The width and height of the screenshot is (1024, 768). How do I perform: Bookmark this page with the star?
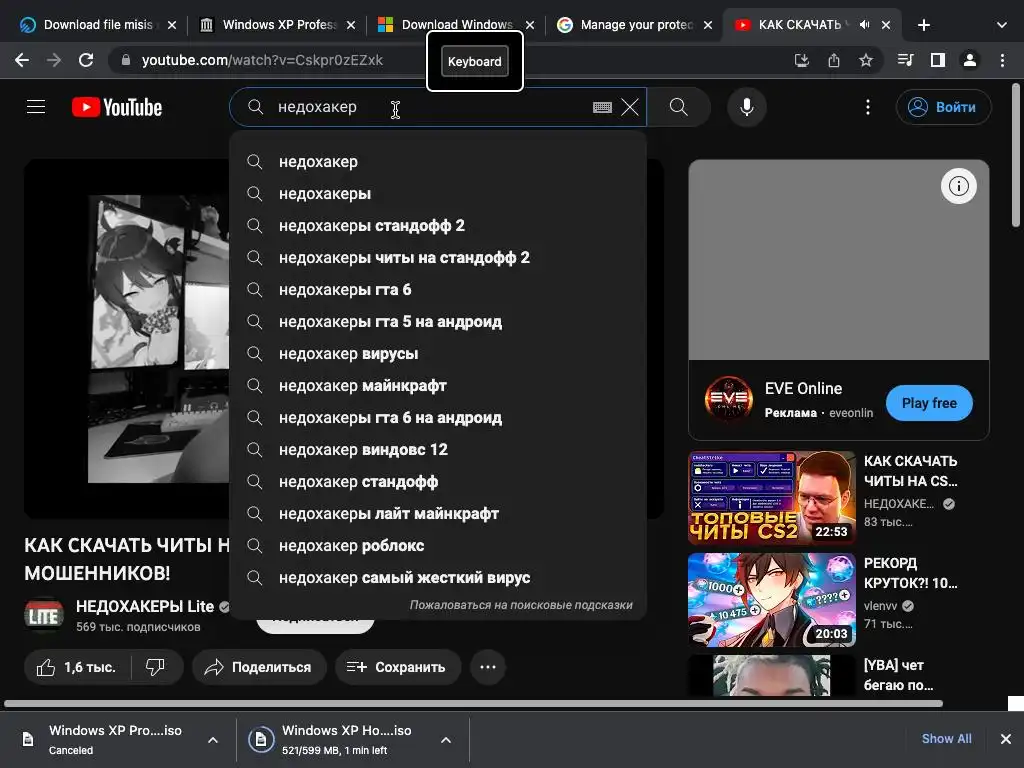tap(865, 60)
